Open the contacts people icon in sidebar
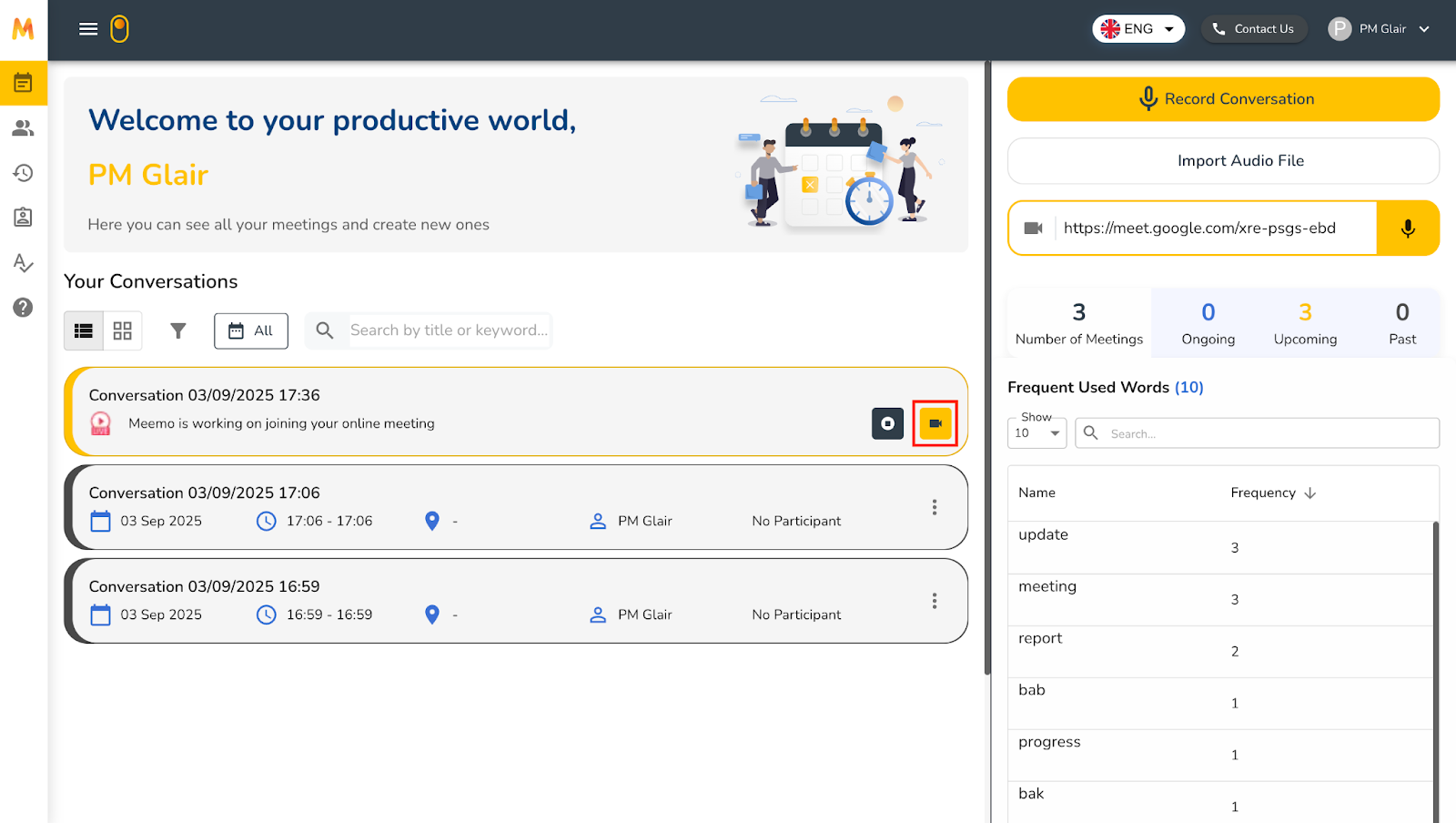The height and width of the screenshot is (823, 1456). [23, 128]
